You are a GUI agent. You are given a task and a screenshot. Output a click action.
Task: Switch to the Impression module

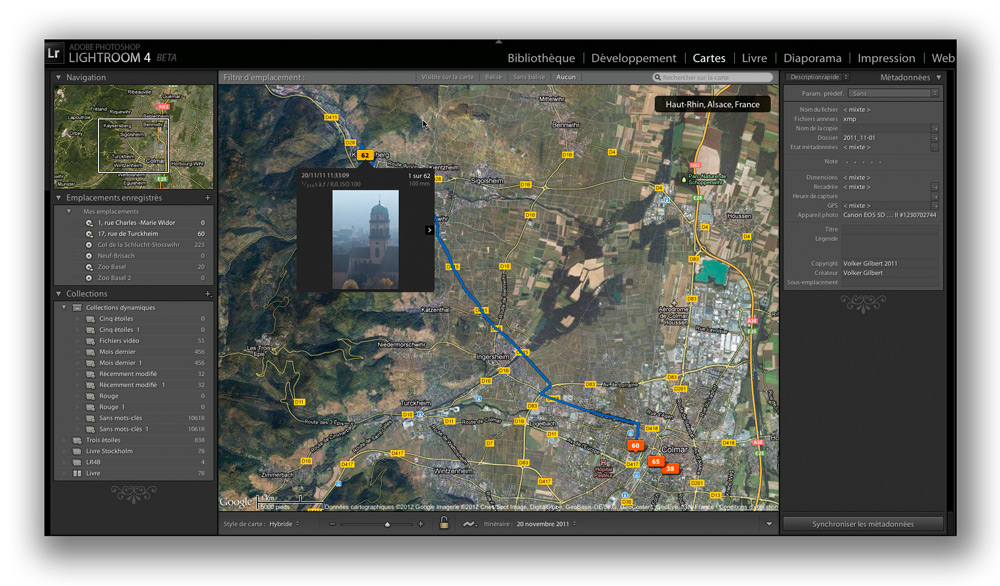click(886, 58)
